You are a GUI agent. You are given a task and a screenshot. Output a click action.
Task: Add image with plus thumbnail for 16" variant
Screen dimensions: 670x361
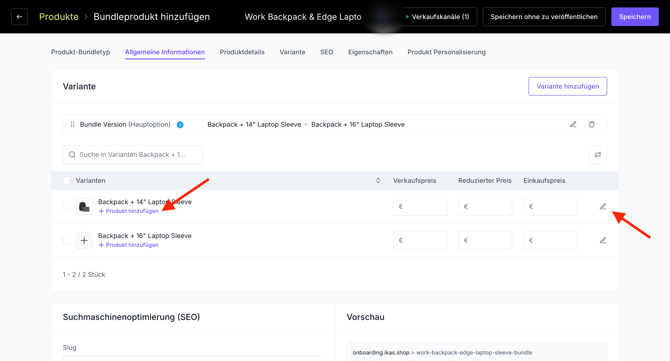coord(84,240)
